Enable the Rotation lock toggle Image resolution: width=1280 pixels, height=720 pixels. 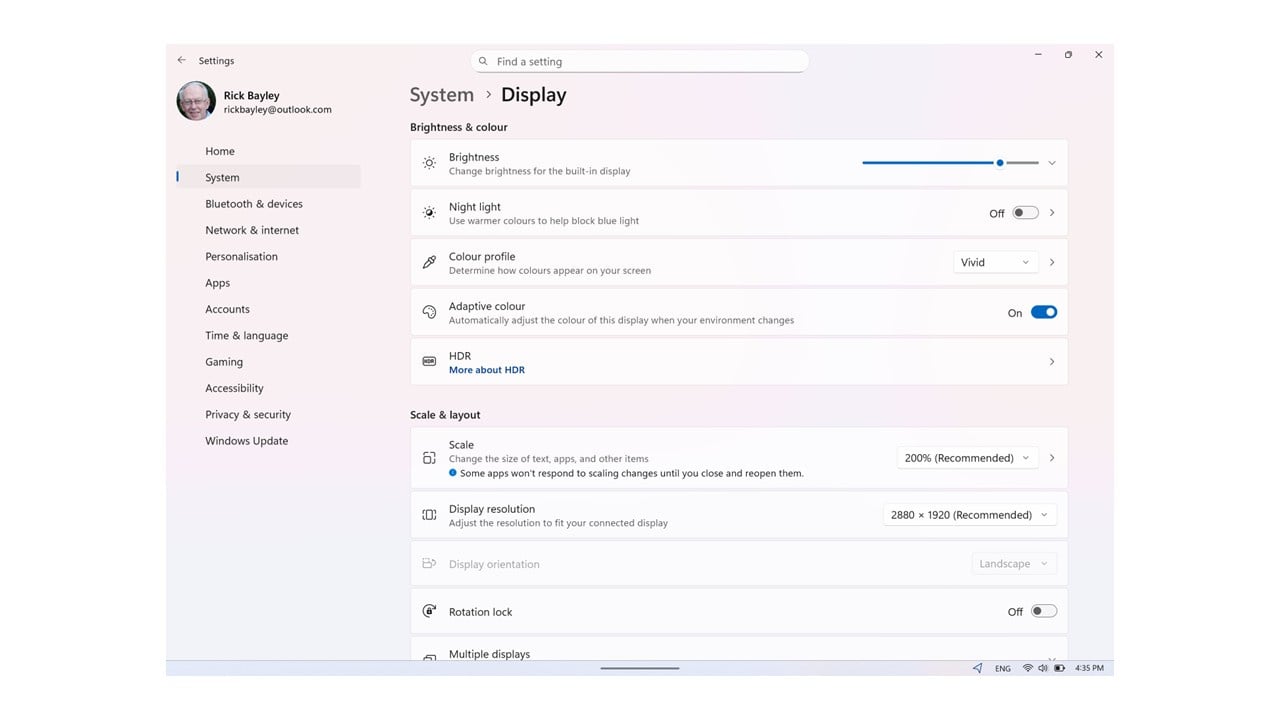coord(1043,611)
